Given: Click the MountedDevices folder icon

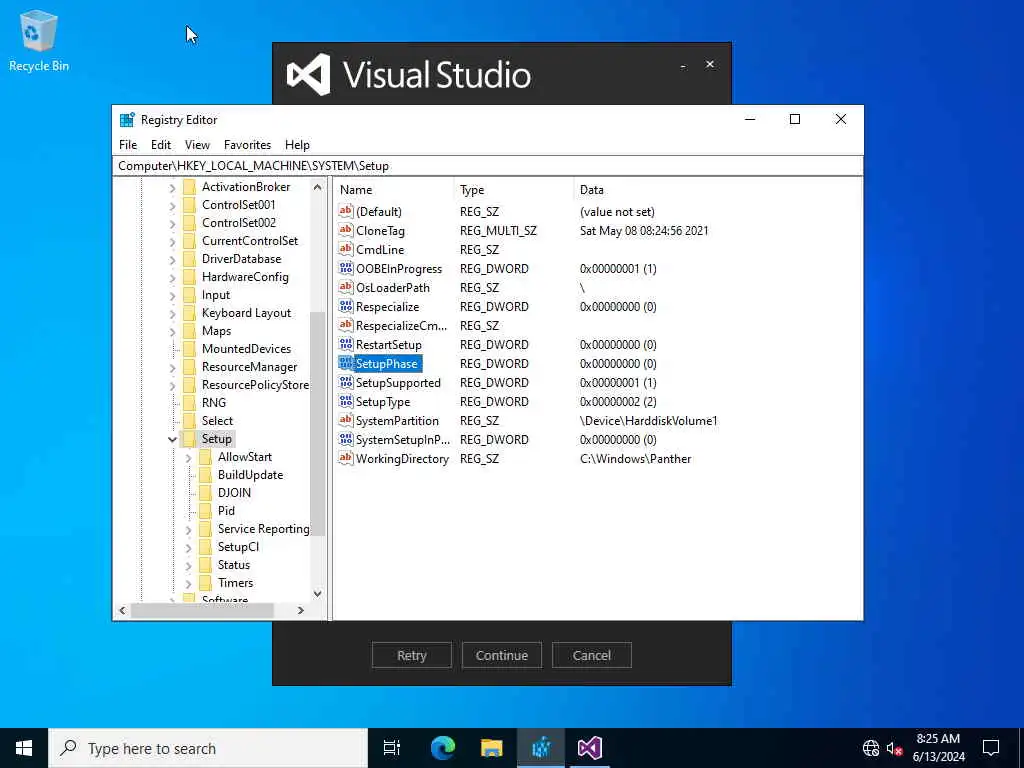Looking at the screenshot, I should (189, 349).
